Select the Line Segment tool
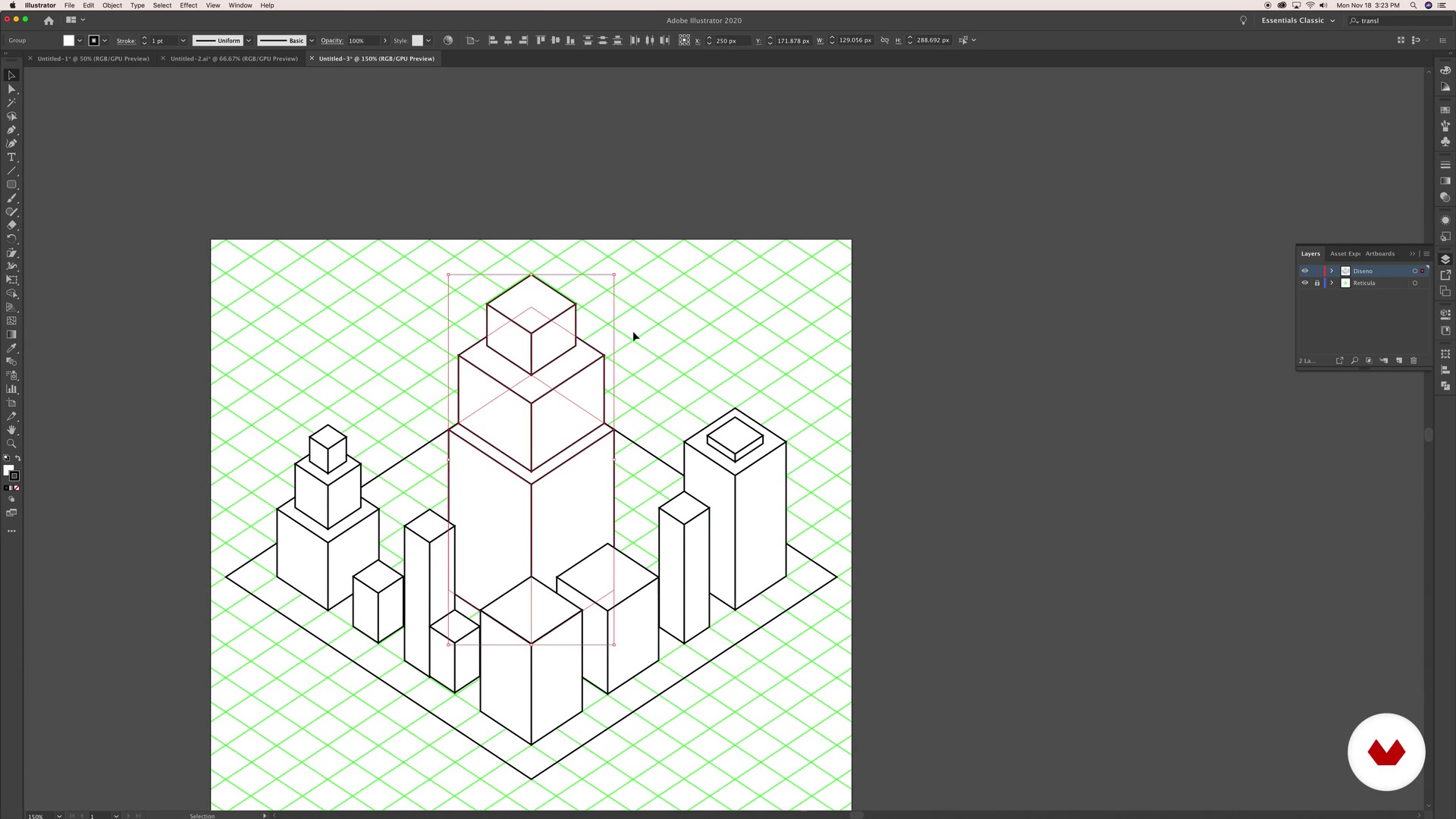Image resolution: width=1456 pixels, height=819 pixels. (11, 171)
